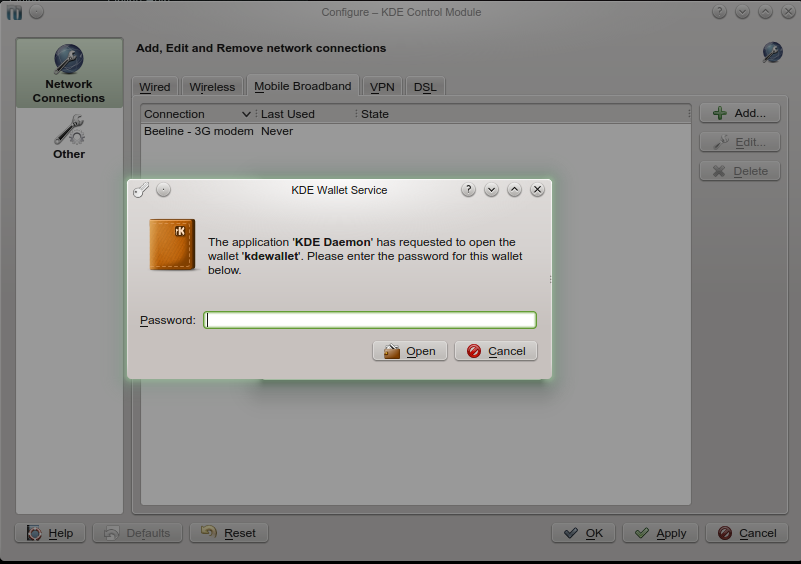Close the Configure KDE Control Module window

[x=788, y=12]
